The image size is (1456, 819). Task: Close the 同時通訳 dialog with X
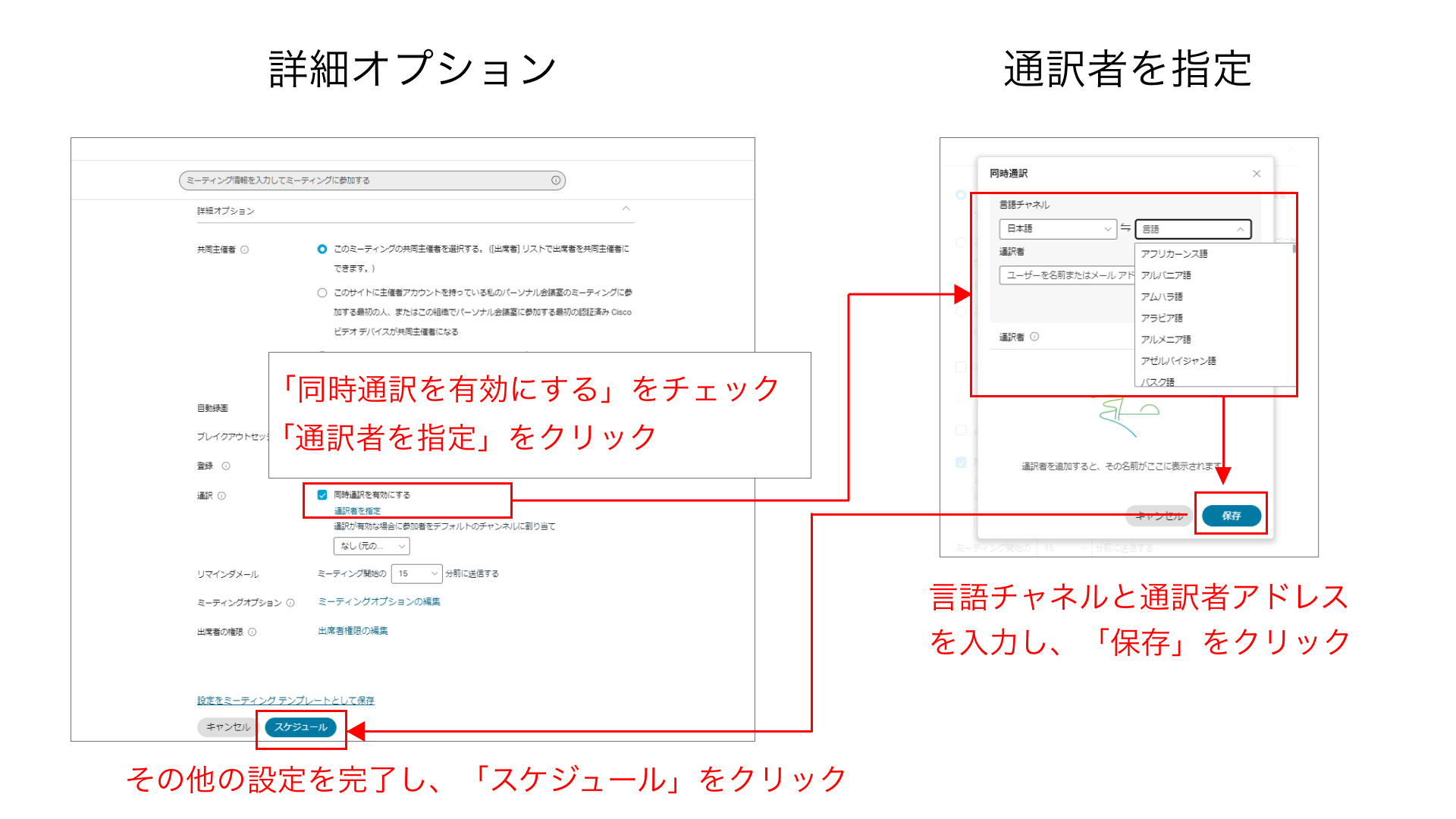(1257, 174)
